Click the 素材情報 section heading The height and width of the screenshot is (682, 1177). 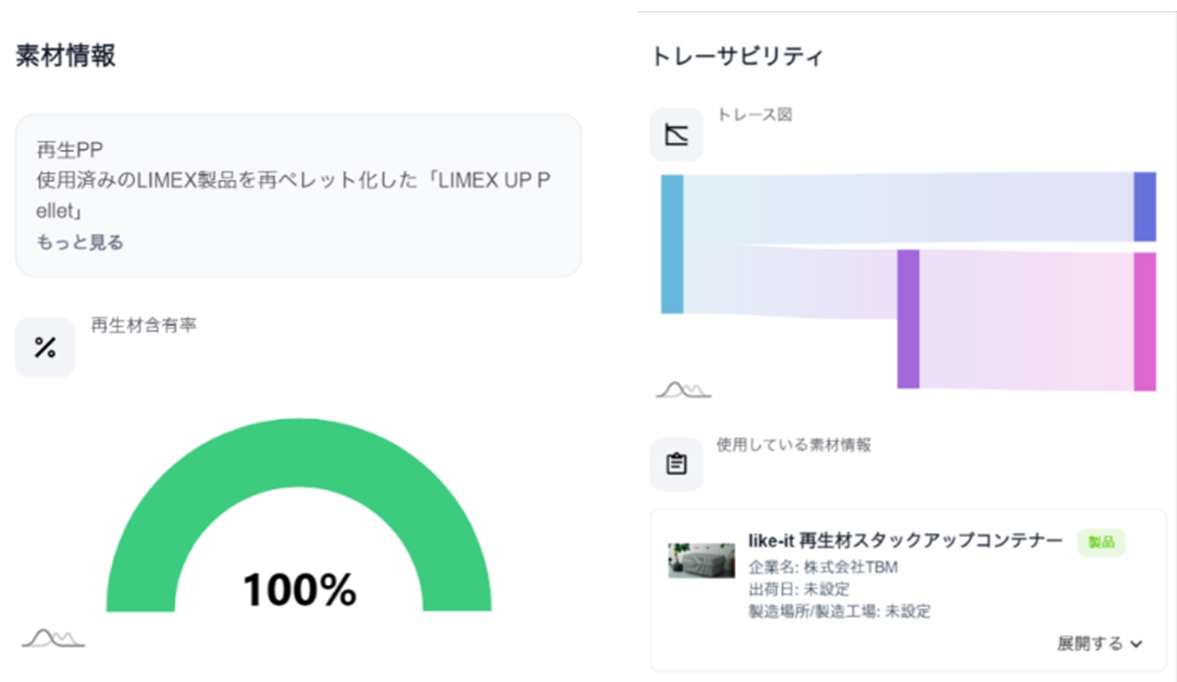click(x=66, y=56)
